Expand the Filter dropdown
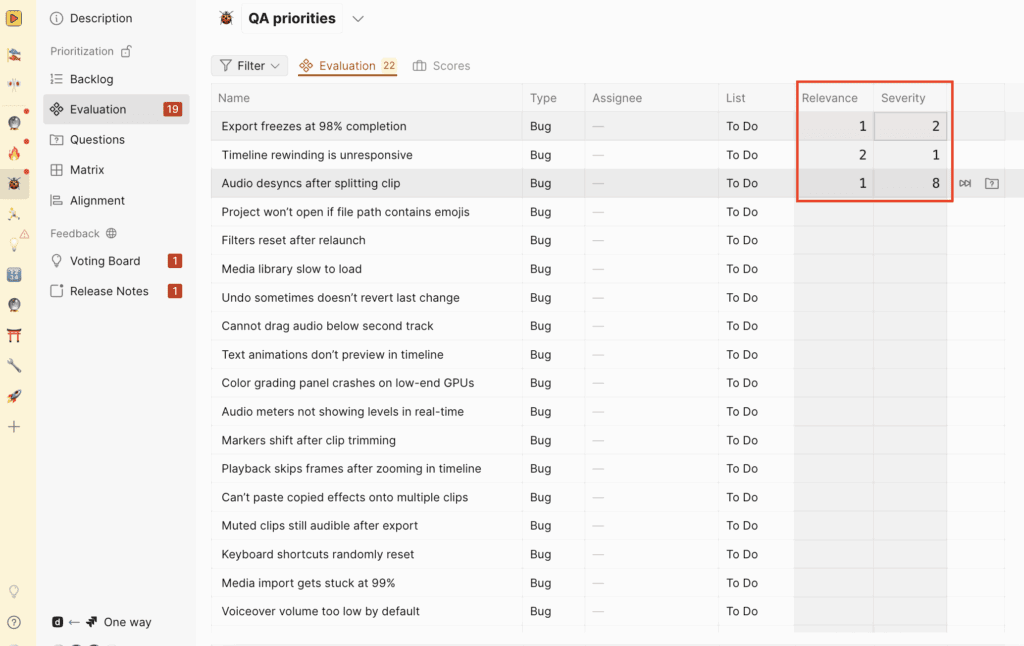Screen dimensions: 1024x646 pyautogui.click(x=249, y=65)
